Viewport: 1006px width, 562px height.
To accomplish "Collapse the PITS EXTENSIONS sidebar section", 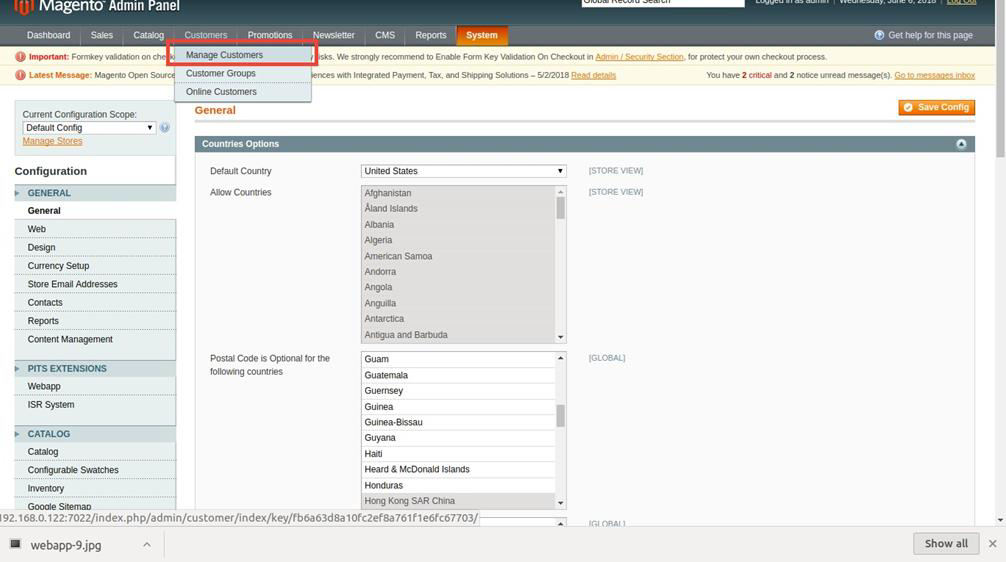I will click(18, 369).
